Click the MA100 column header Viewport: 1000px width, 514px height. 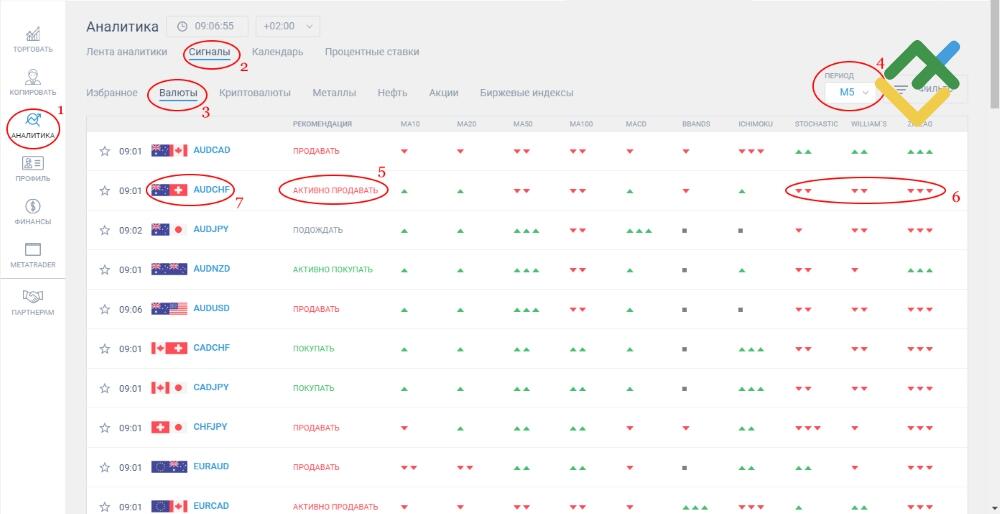point(581,124)
